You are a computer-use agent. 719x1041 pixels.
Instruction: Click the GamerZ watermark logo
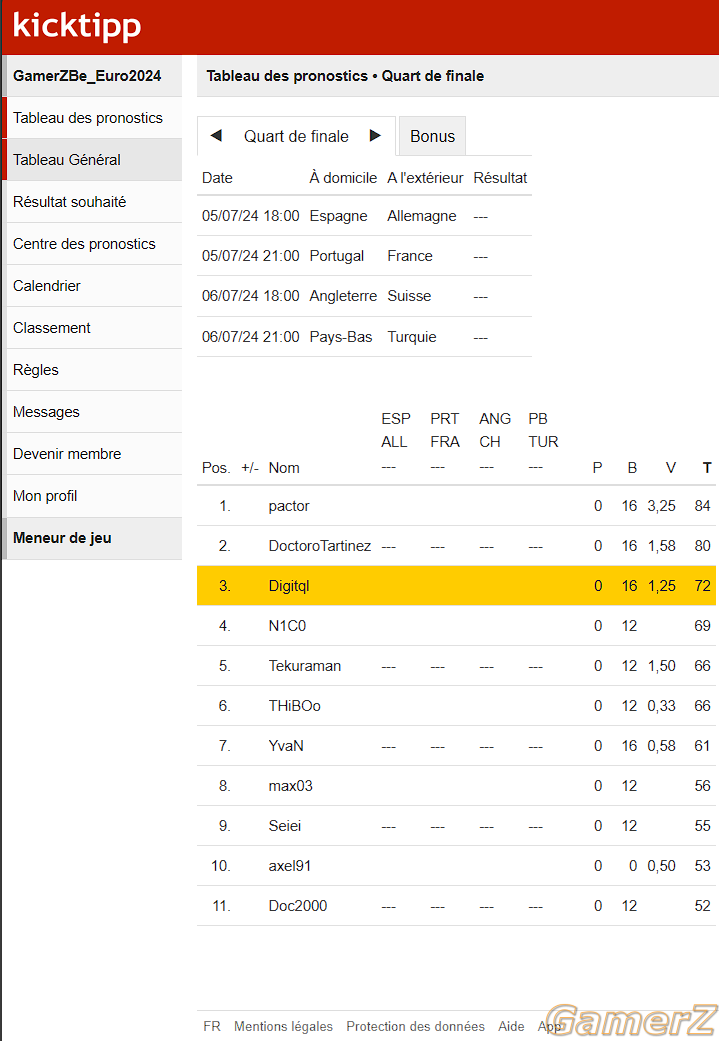click(631, 1020)
